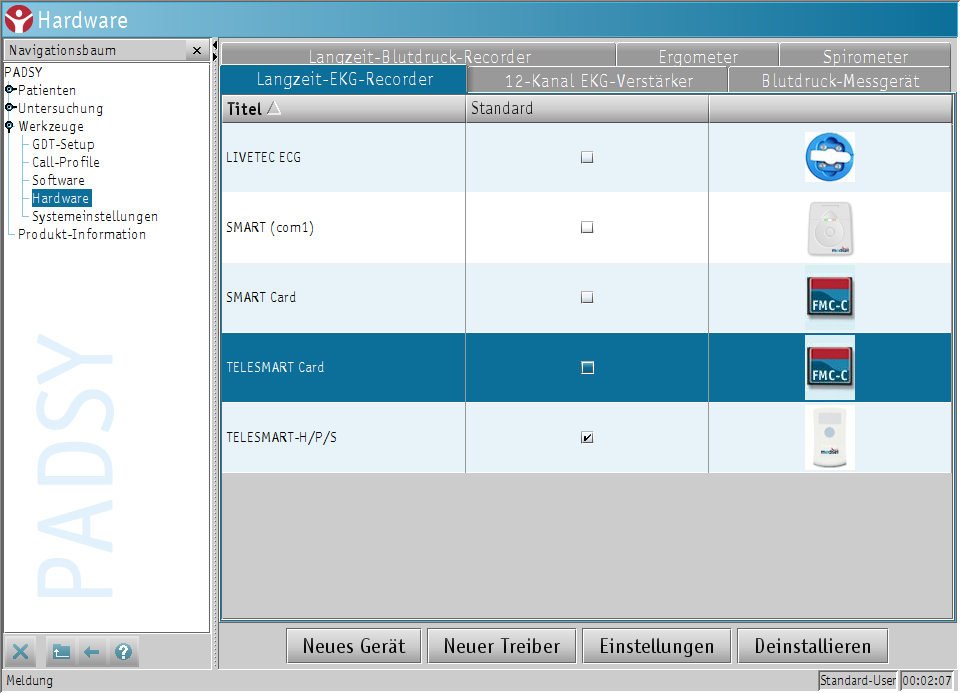Viewport: 960px width, 693px height.
Task: Click the SMART (com1) recorder icon
Action: (x=829, y=228)
